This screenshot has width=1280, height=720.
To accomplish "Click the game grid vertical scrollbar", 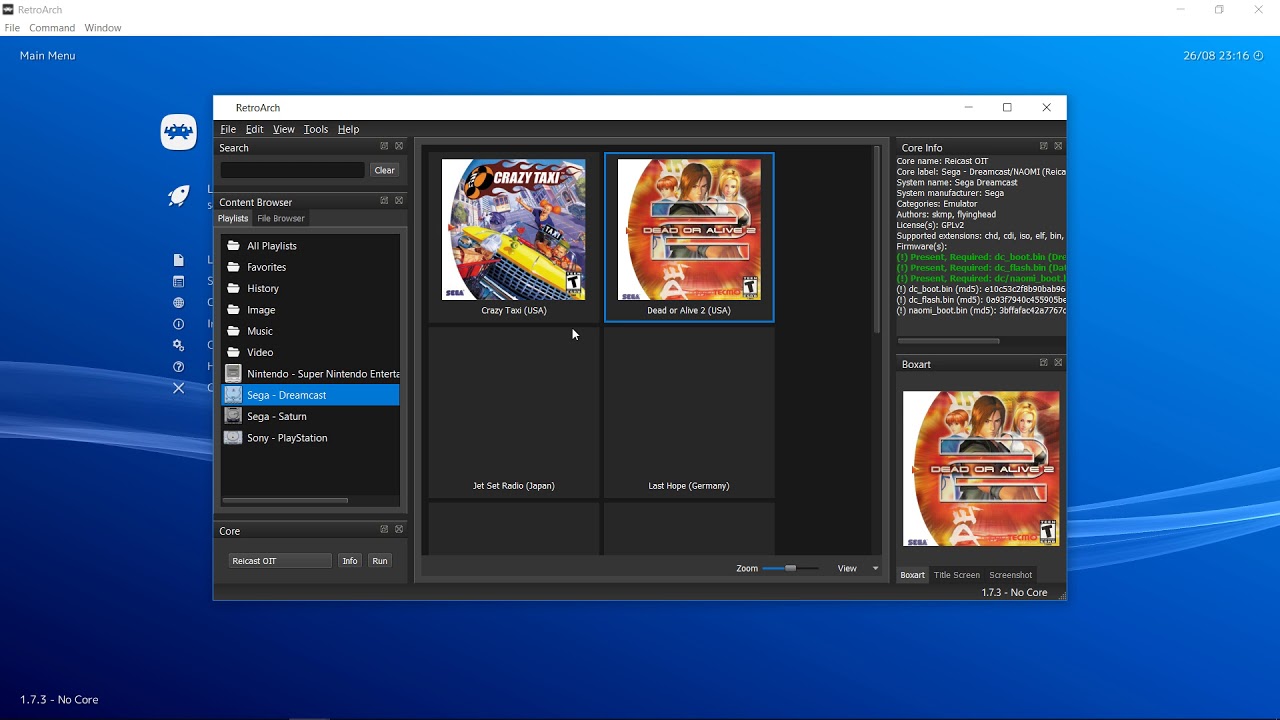I will [x=877, y=240].
